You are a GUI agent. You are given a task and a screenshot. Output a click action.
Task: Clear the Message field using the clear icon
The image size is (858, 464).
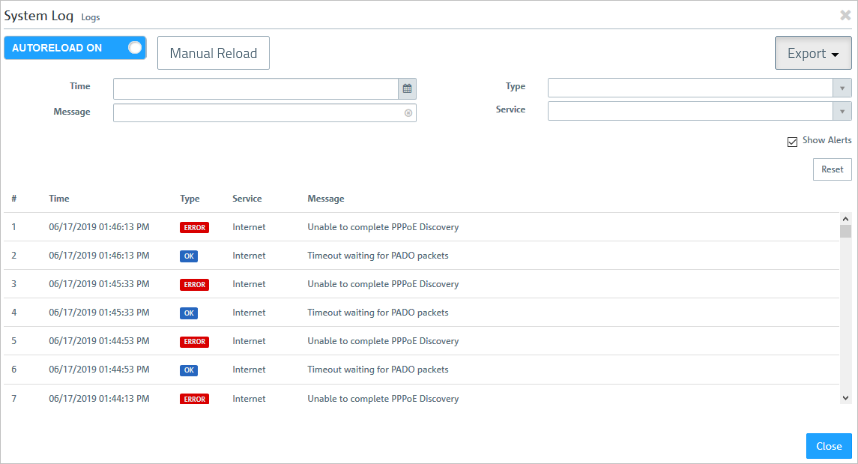(408, 113)
